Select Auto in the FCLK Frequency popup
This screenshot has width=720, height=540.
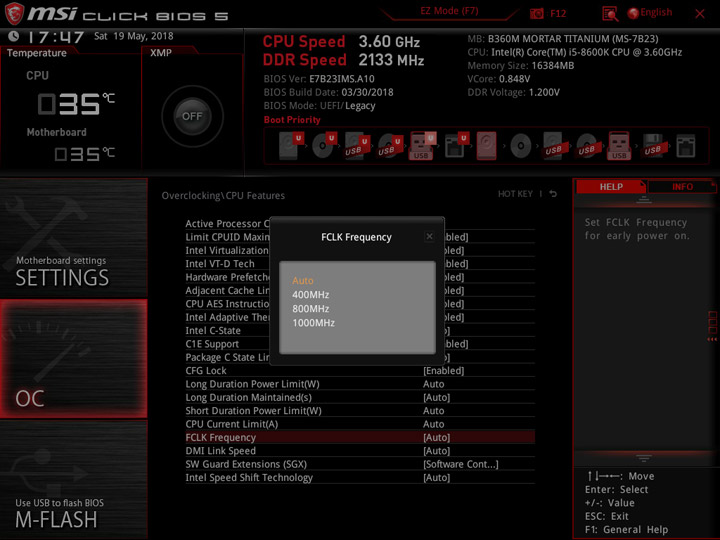pyautogui.click(x=303, y=281)
